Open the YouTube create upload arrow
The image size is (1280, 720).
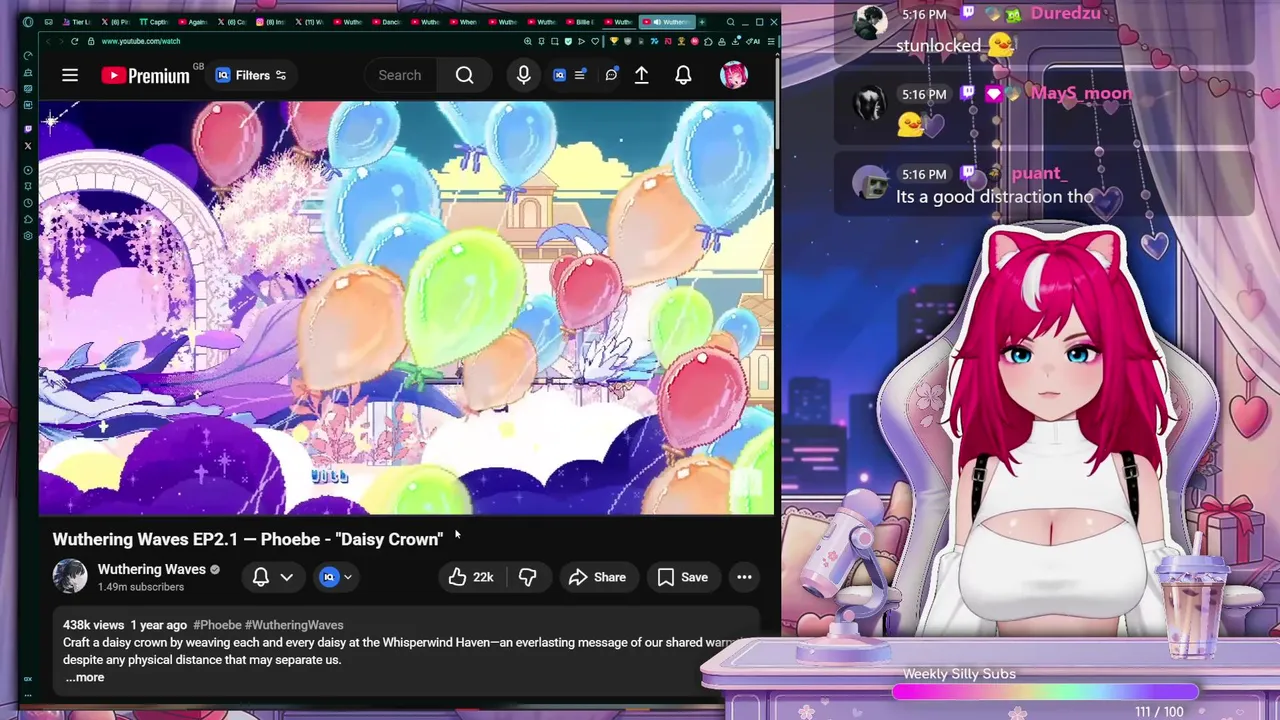(642, 75)
